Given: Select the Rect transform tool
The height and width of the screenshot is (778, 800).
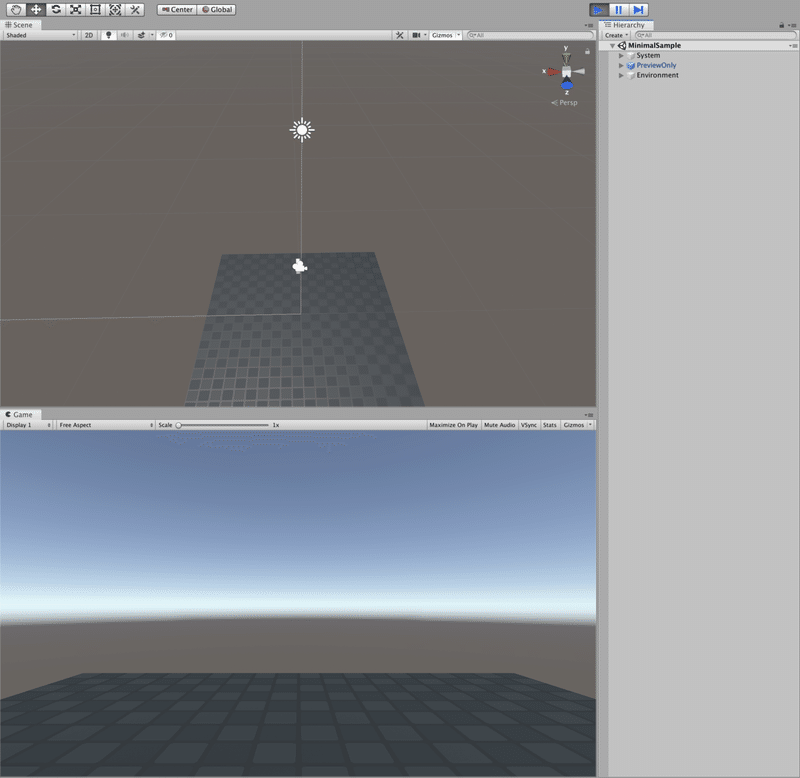Looking at the screenshot, I should click(x=95, y=10).
